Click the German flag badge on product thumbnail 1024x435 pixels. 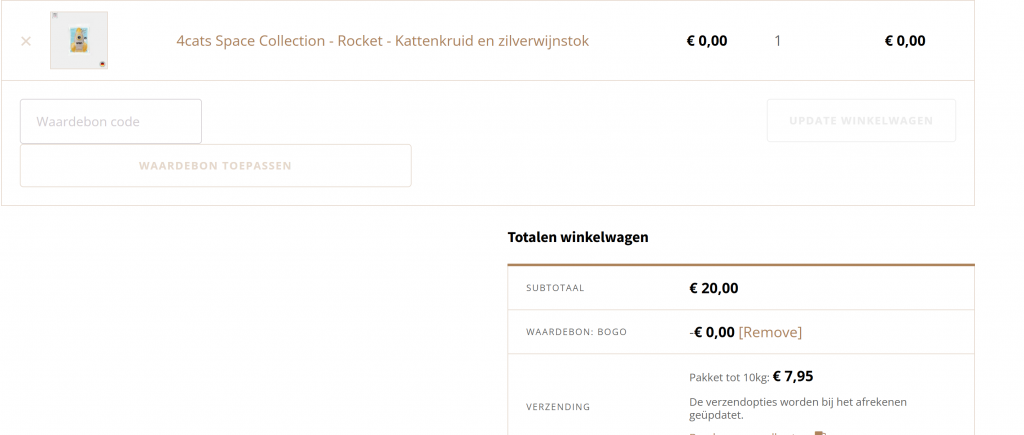[x=103, y=64]
